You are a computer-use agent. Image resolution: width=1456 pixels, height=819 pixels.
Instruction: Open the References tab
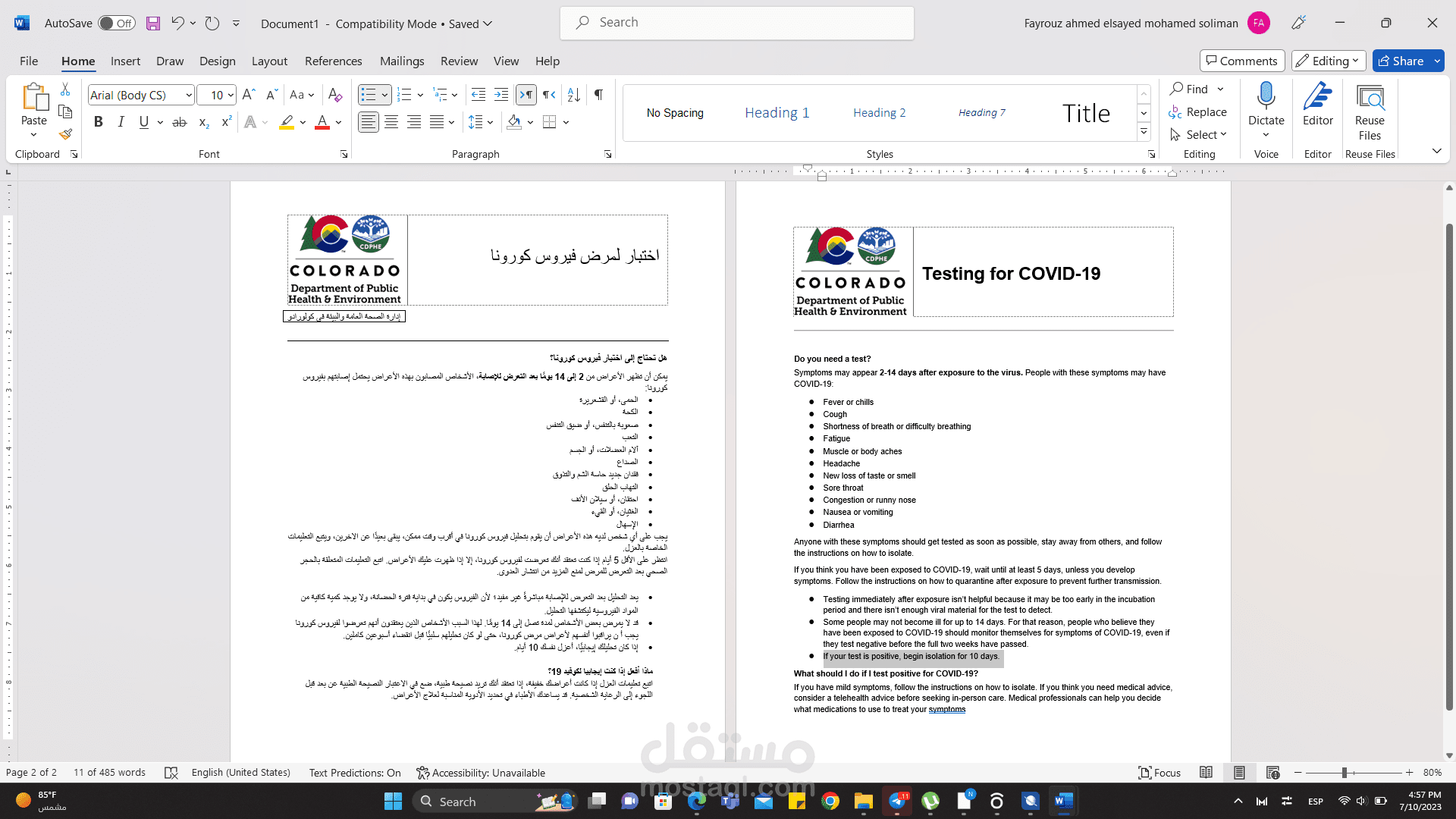pyautogui.click(x=333, y=61)
